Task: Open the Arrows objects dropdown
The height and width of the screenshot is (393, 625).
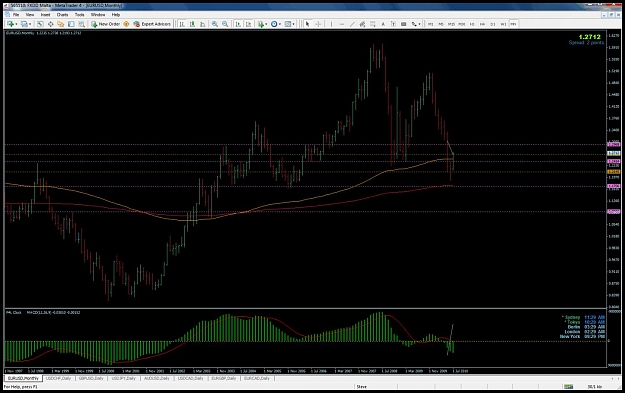Action: point(416,24)
